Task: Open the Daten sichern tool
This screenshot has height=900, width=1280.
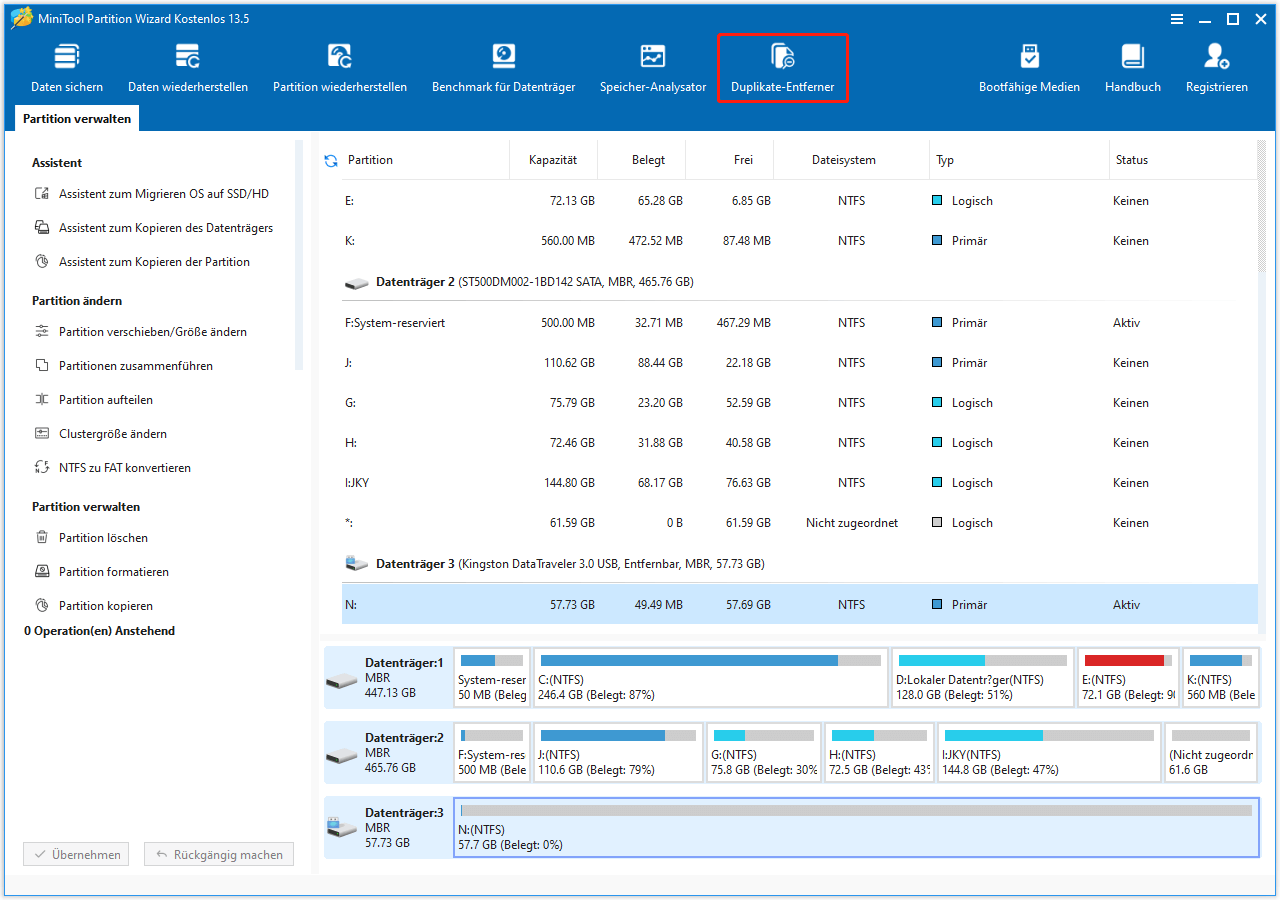Action: point(66,66)
